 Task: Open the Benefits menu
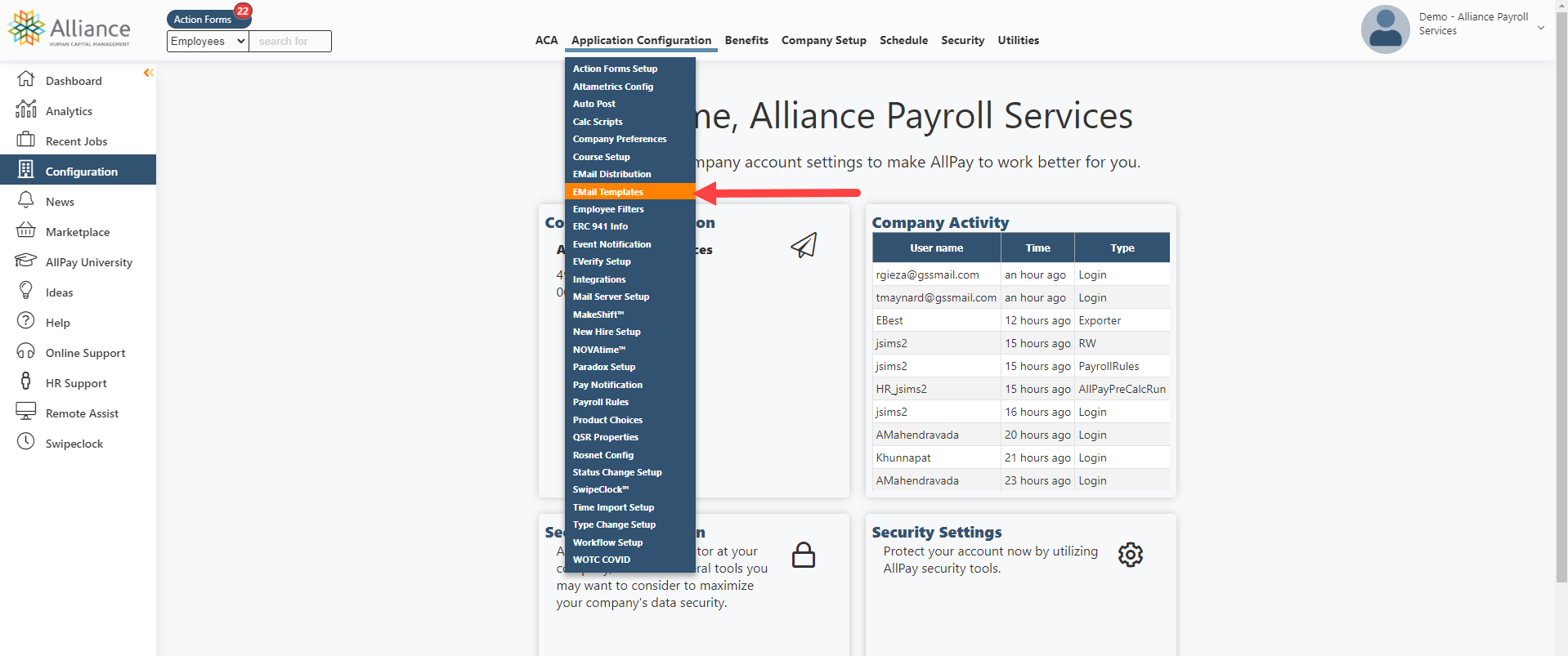[746, 40]
